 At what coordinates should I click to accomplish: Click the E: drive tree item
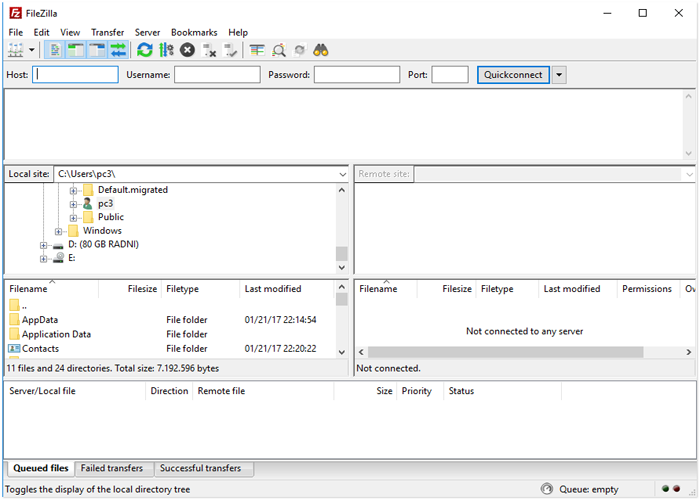pyautogui.click(x=71, y=258)
